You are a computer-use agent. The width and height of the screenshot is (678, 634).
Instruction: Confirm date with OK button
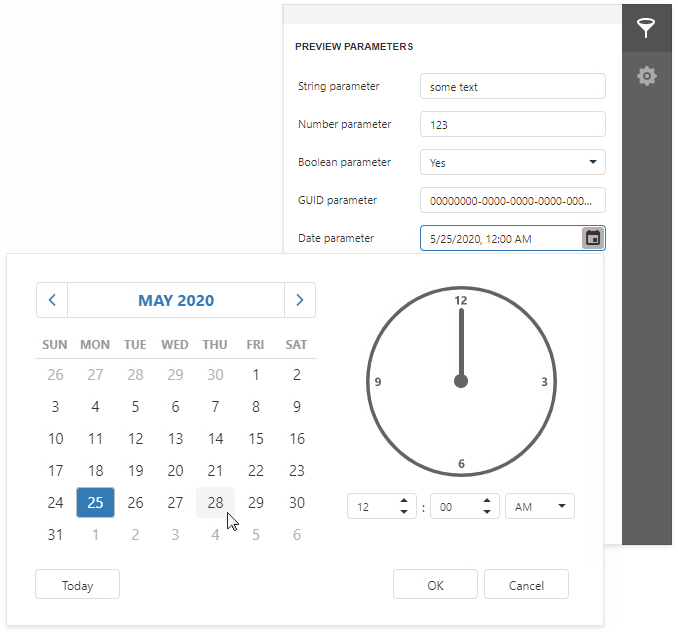pyautogui.click(x=435, y=585)
